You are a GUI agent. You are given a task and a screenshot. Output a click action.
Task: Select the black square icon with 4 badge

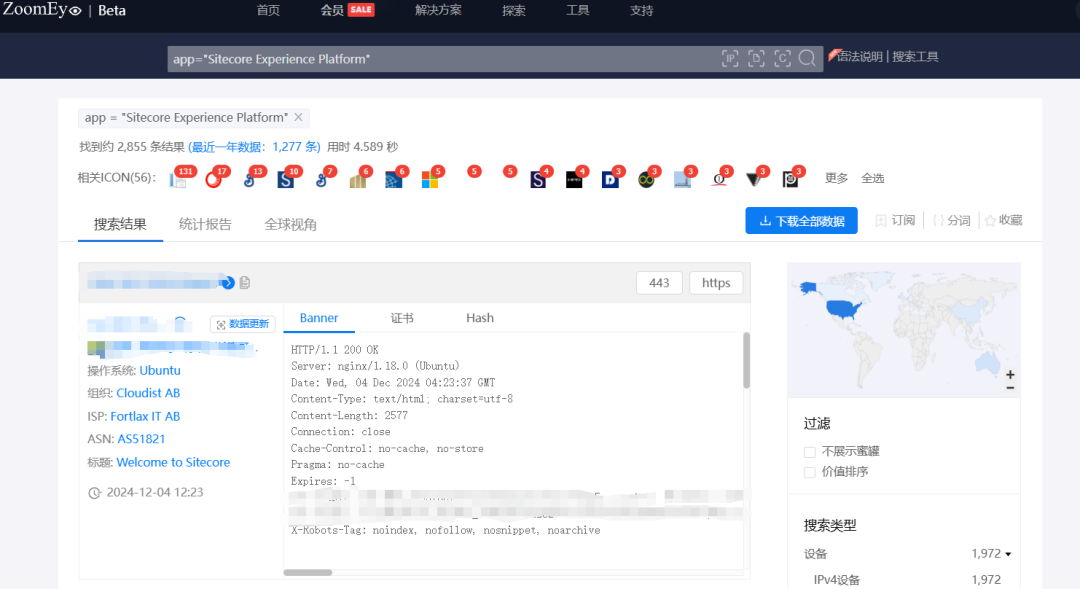pos(574,180)
